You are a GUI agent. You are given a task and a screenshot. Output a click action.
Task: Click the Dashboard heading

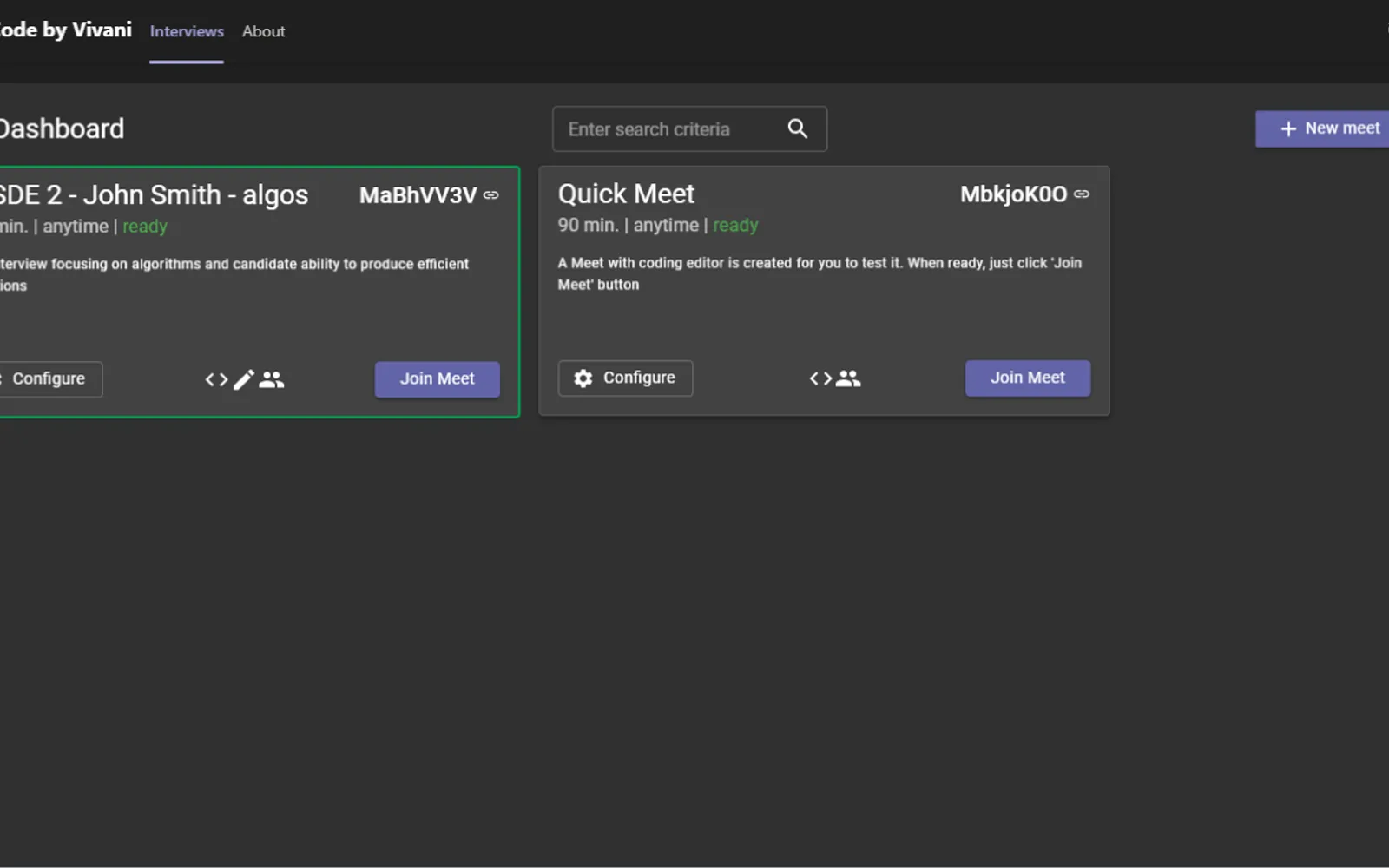pos(62,128)
